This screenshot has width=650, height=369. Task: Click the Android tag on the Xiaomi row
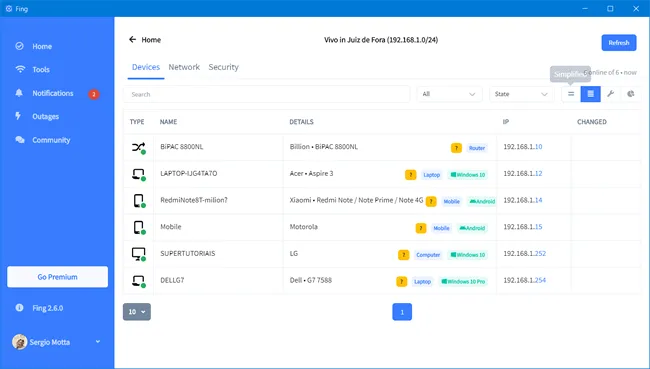tap(482, 201)
